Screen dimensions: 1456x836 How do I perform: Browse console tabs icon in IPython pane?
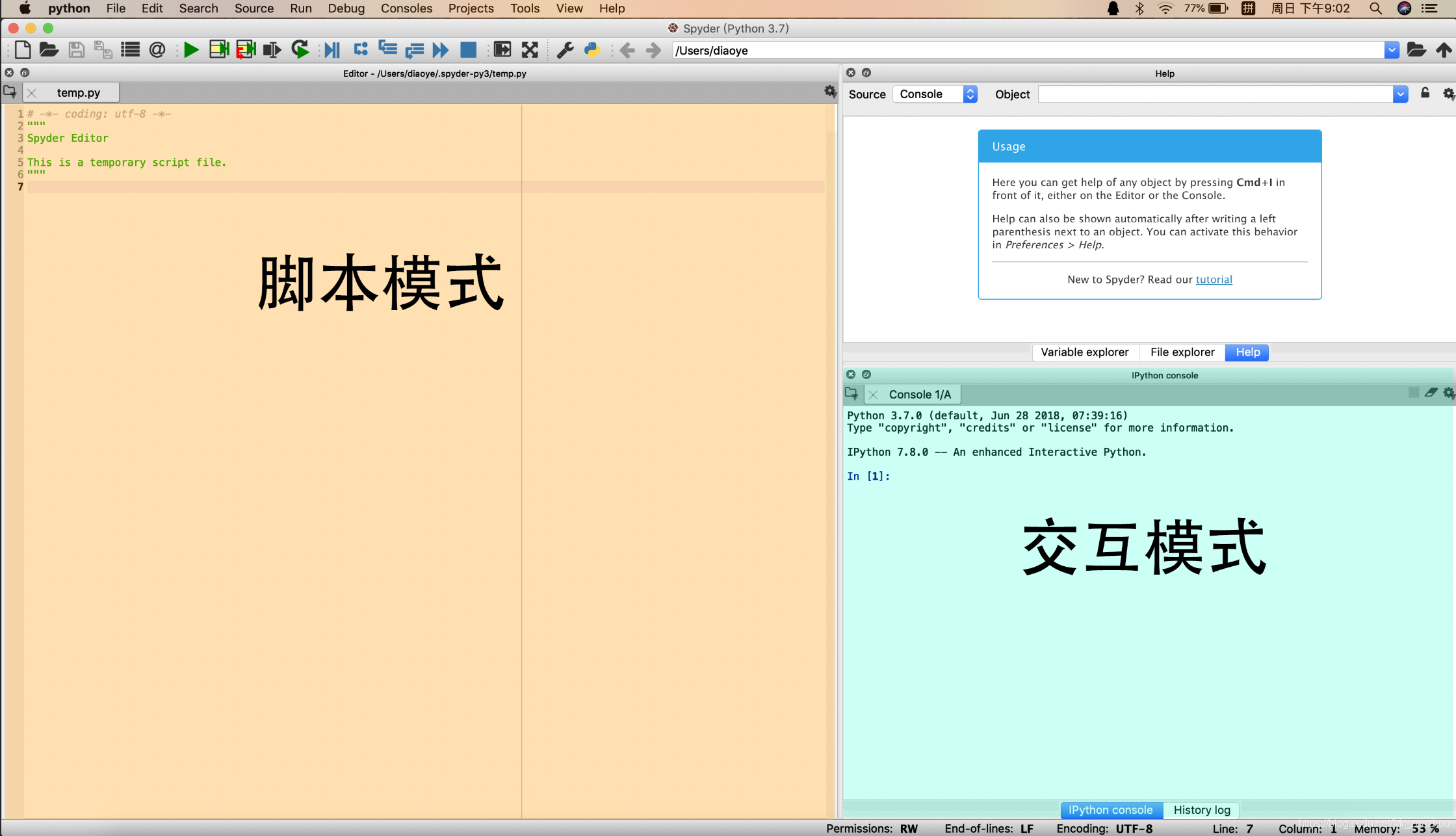pyautogui.click(x=851, y=393)
